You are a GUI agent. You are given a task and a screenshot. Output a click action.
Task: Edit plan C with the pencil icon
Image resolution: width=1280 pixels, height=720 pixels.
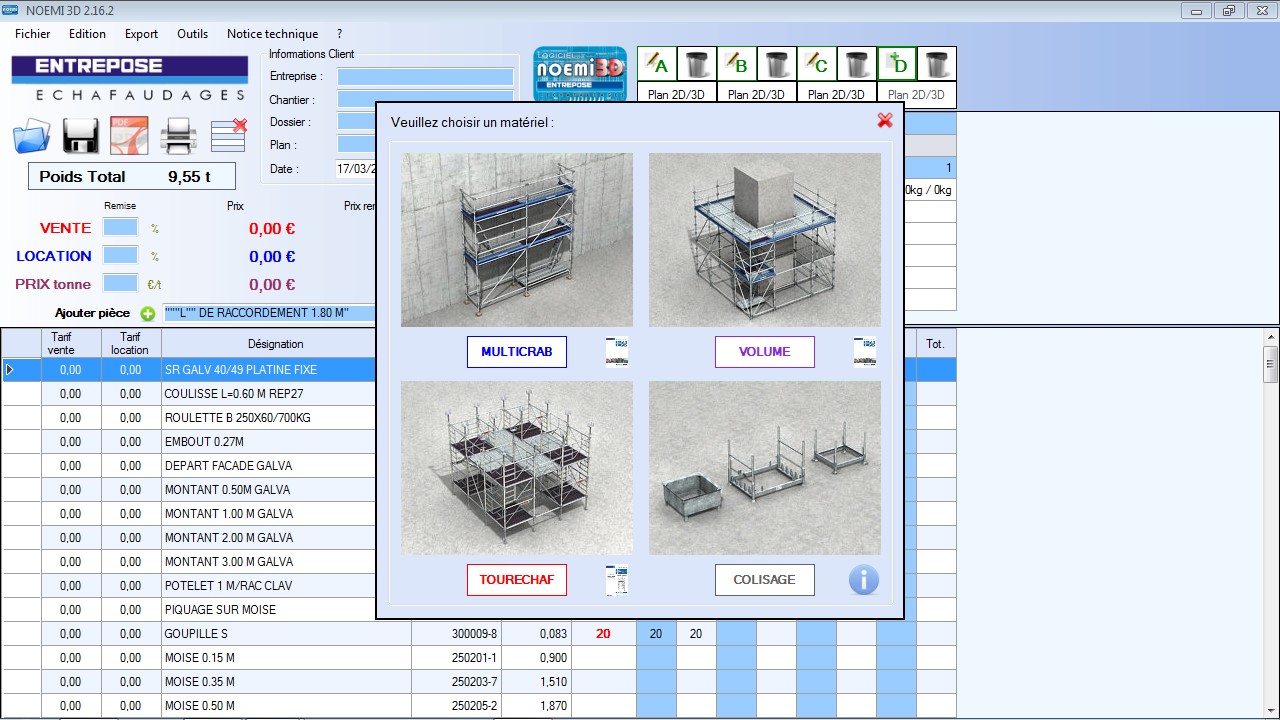tap(817, 64)
